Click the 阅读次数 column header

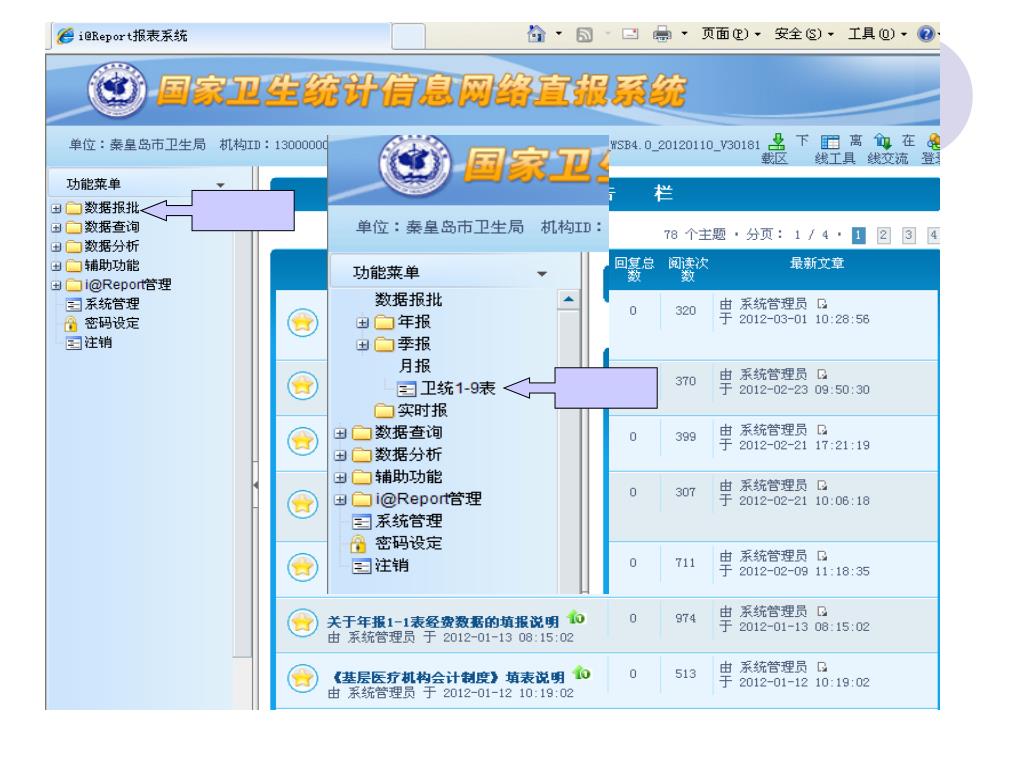pos(688,269)
